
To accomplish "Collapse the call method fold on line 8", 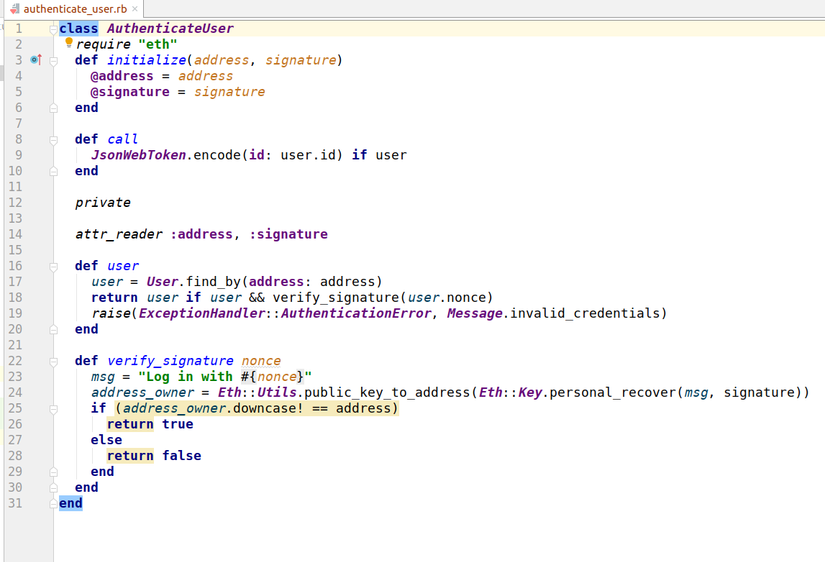I will (53, 140).
